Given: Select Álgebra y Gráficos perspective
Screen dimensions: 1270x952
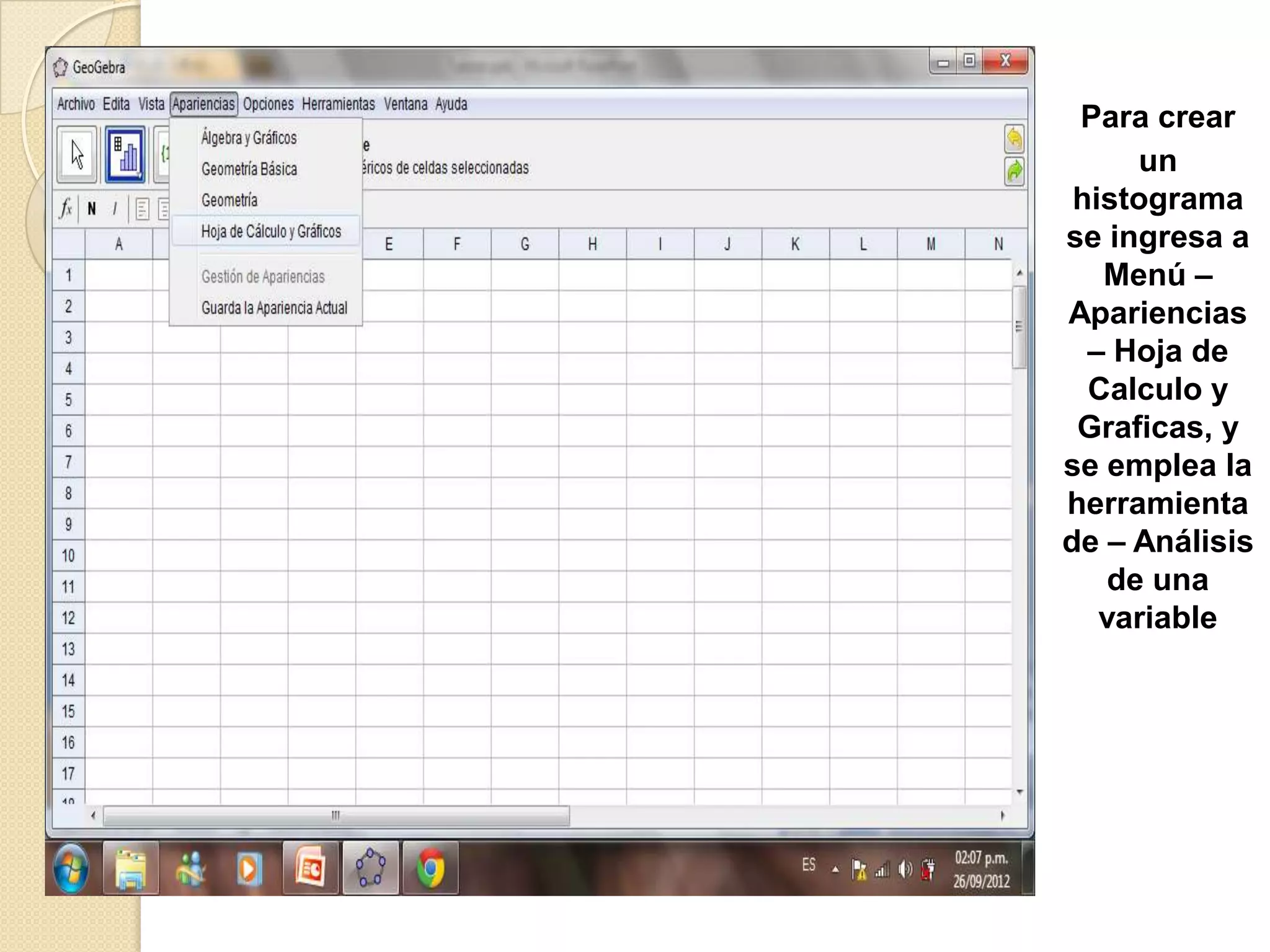Looking at the screenshot, I should tap(249, 138).
